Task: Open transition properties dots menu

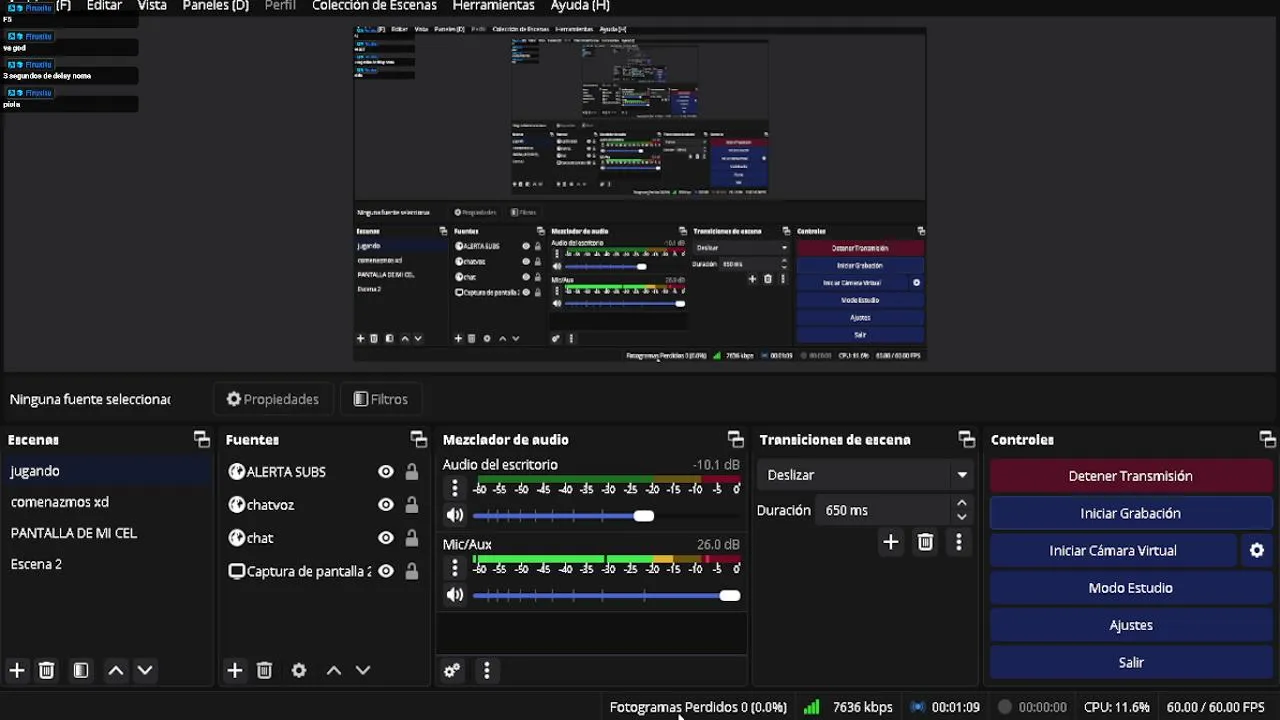Action: coord(959,542)
